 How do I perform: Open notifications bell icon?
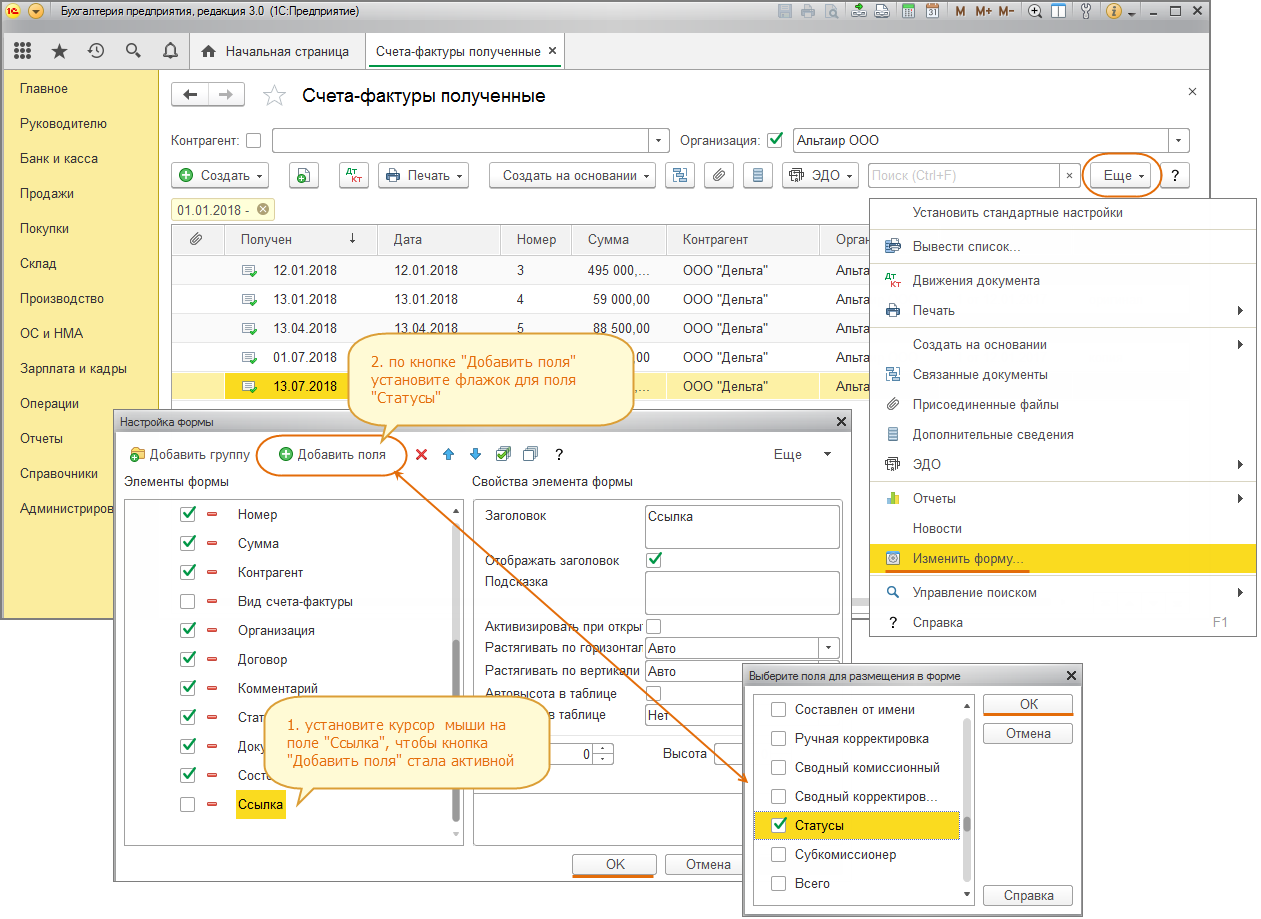point(170,51)
